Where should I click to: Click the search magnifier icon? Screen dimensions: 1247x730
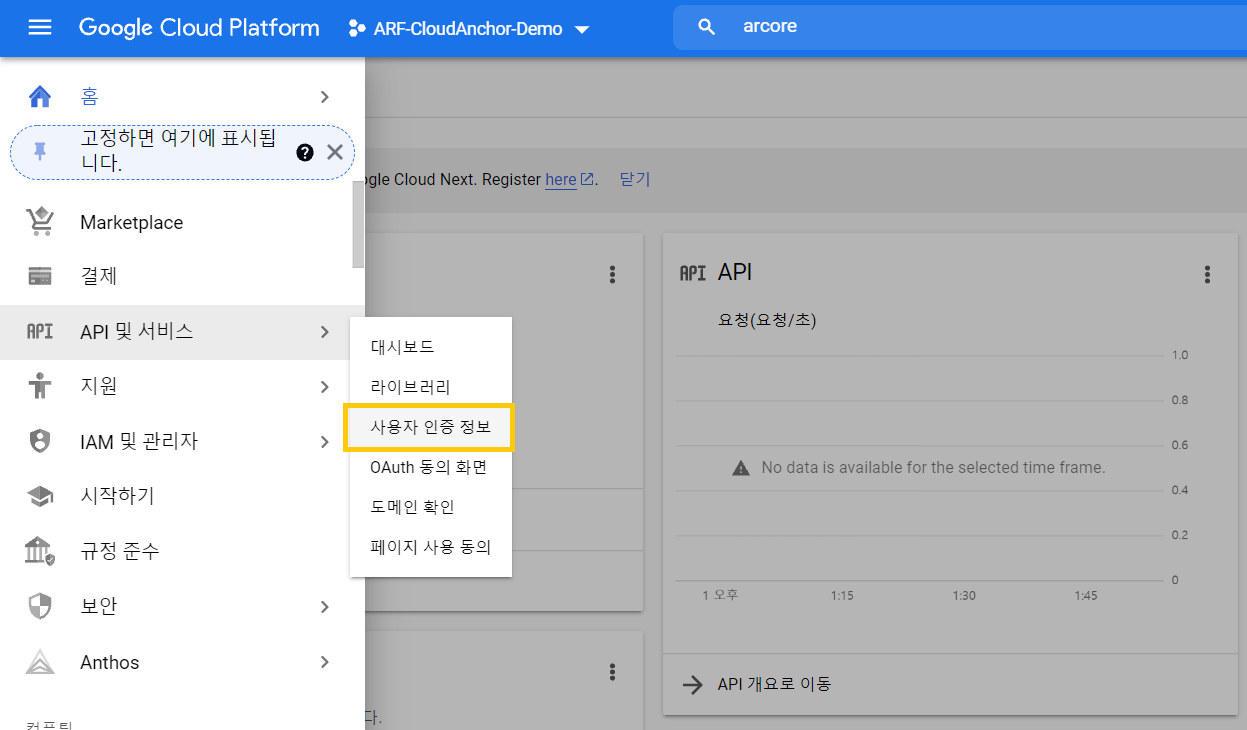point(706,27)
